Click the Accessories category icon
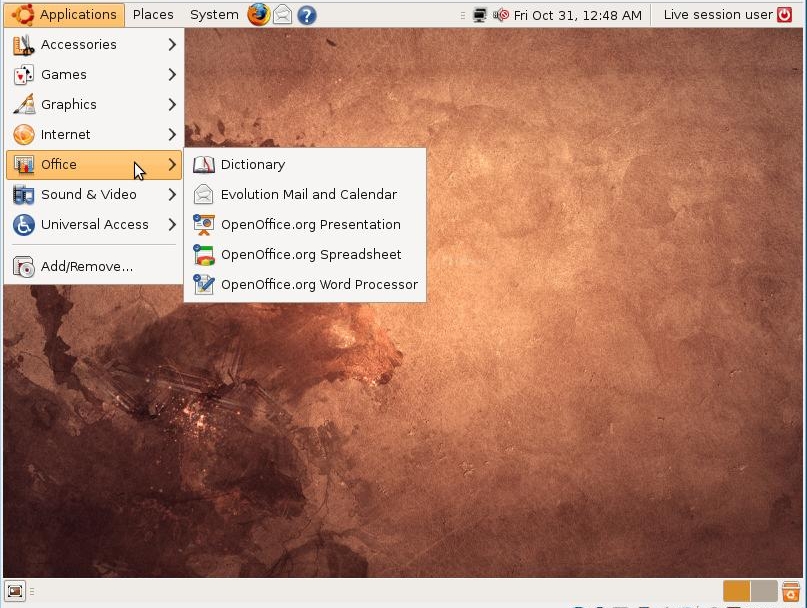 (x=24, y=45)
